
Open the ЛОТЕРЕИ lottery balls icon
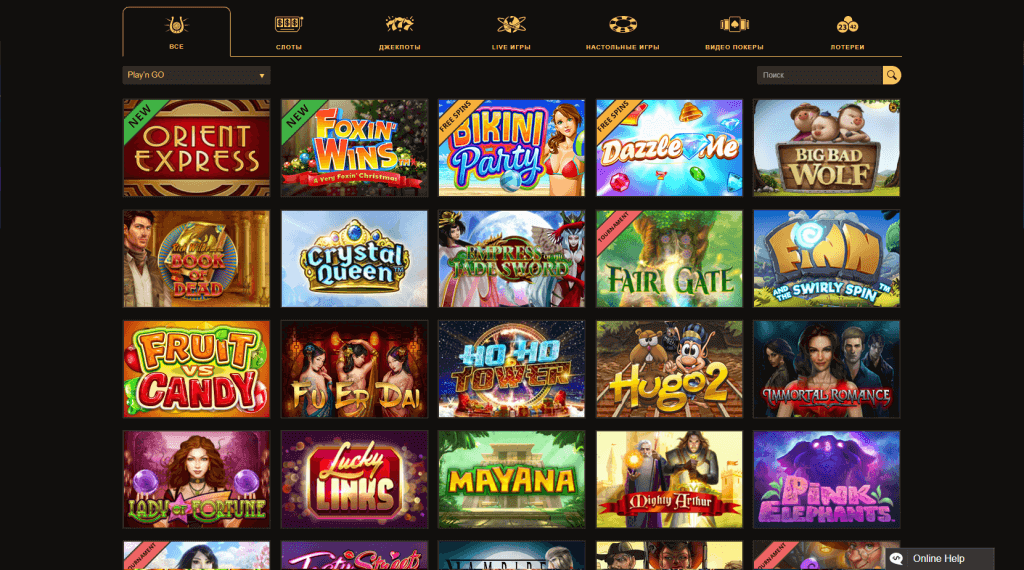pyautogui.click(x=847, y=25)
